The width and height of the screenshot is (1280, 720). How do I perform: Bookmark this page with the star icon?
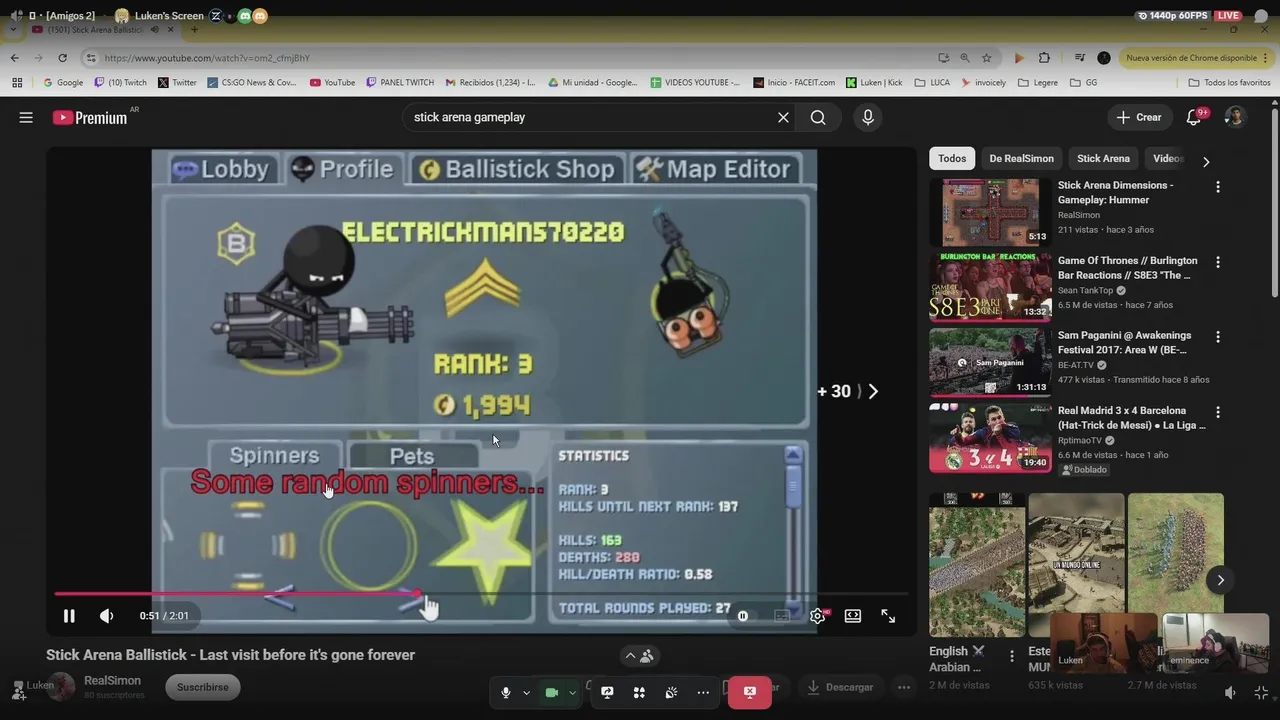tap(987, 58)
